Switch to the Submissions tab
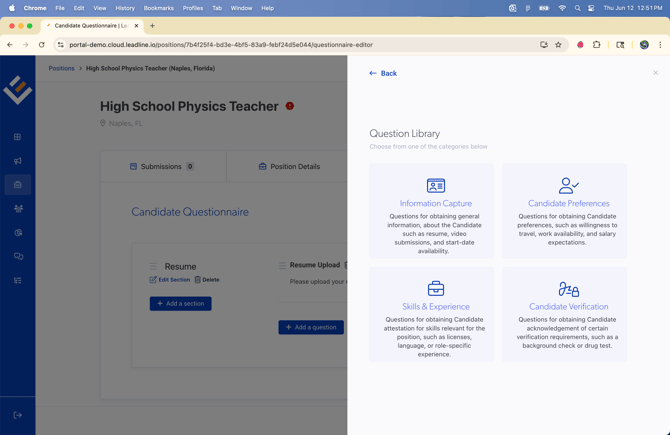Screen dimensions: 670x435 coord(162,167)
